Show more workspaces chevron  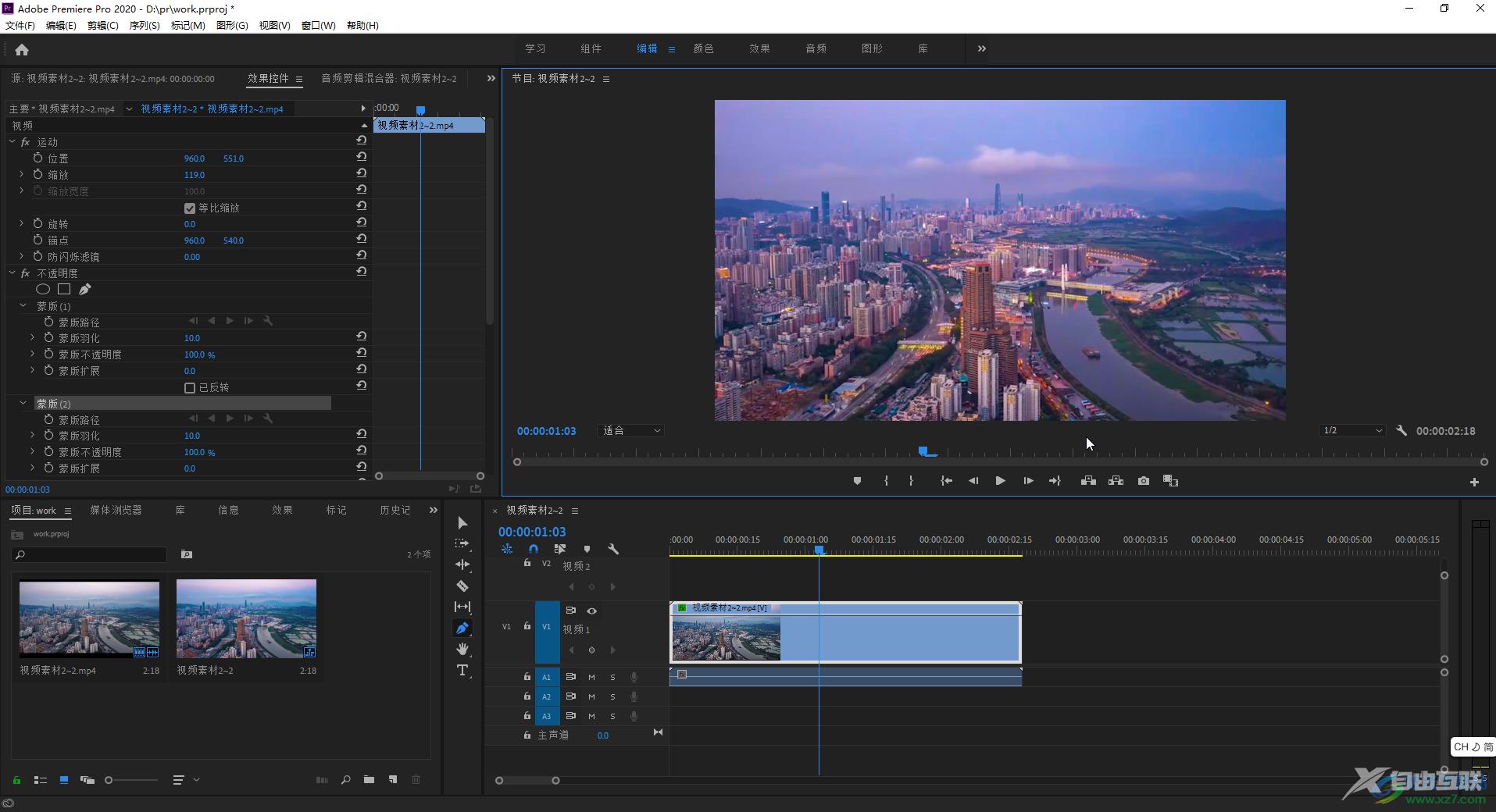click(x=981, y=48)
